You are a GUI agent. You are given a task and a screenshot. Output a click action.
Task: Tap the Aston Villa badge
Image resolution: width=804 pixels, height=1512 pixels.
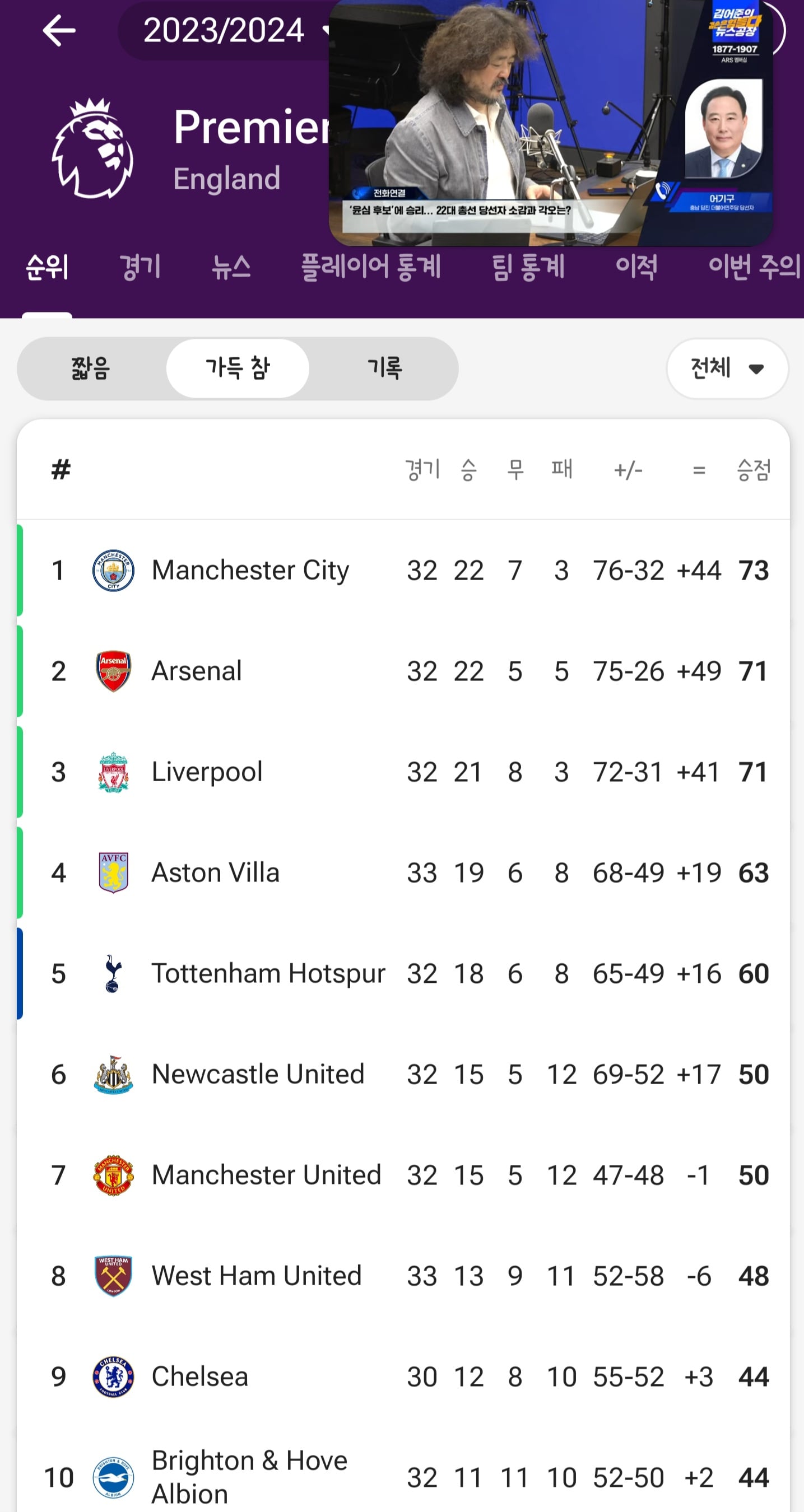(113, 873)
